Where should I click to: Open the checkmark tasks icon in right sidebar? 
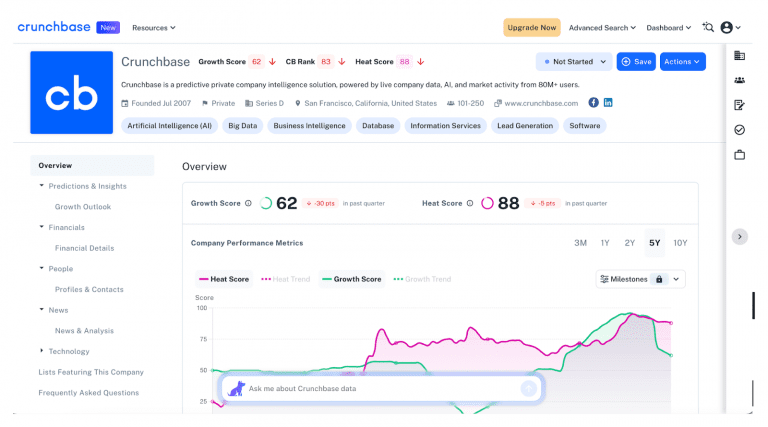click(740, 130)
